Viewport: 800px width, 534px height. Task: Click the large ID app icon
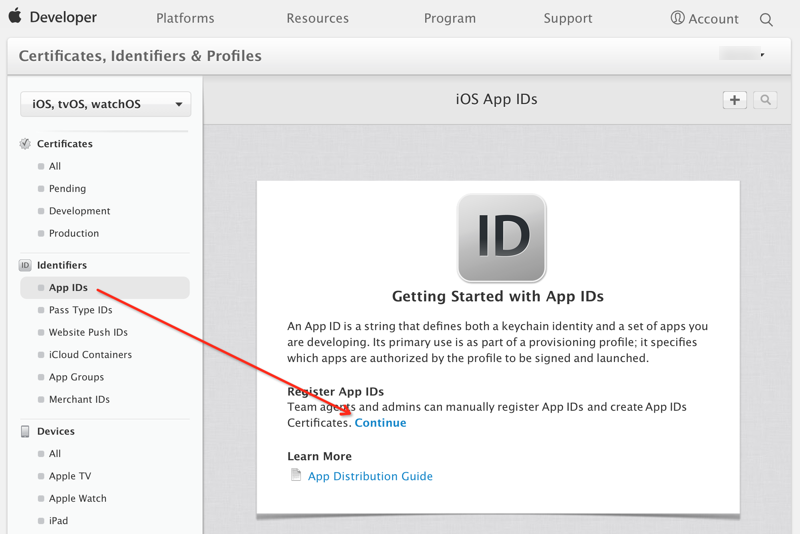pyautogui.click(x=502, y=238)
